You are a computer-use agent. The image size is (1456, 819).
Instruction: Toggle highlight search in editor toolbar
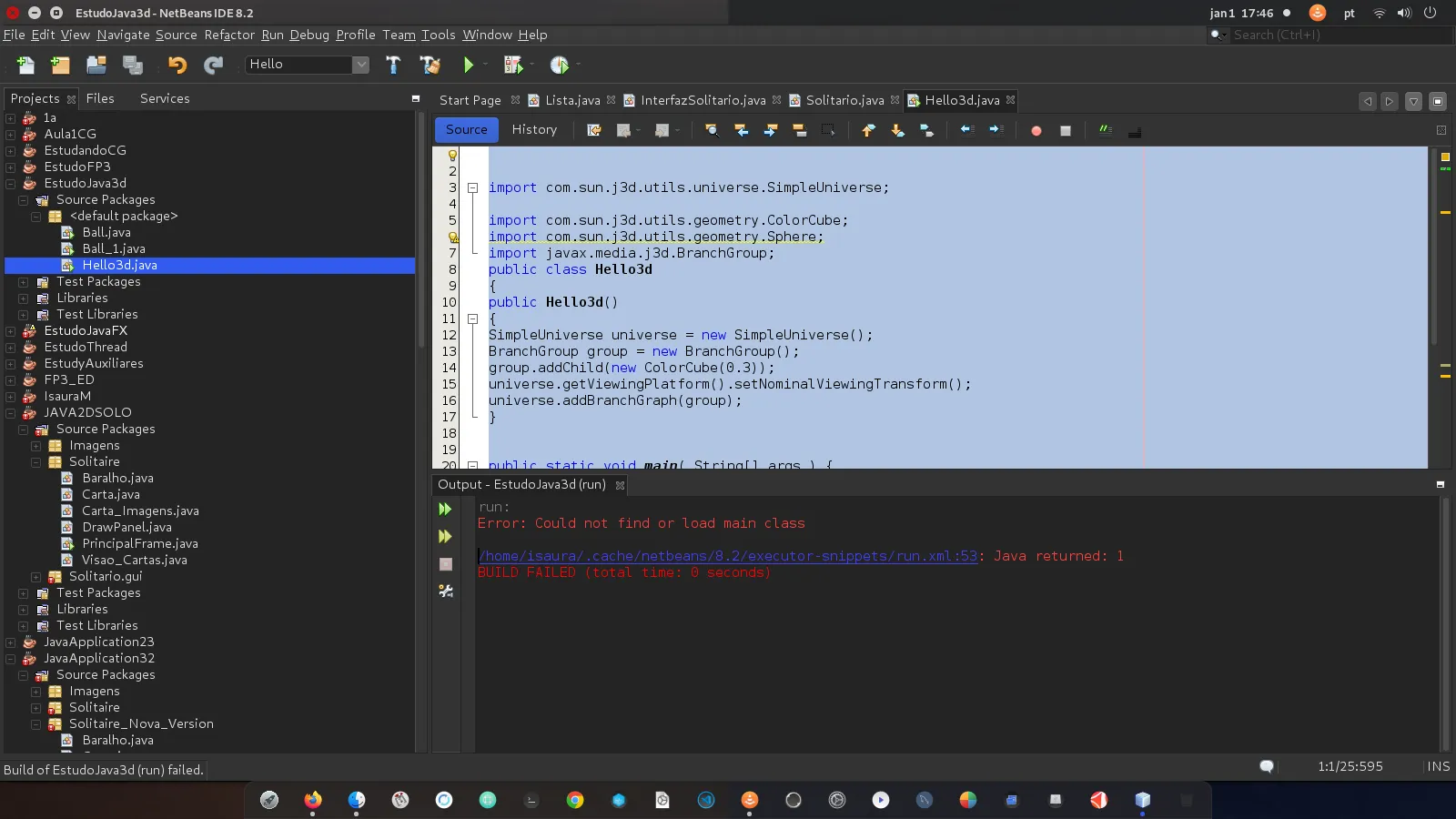click(x=800, y=130)
